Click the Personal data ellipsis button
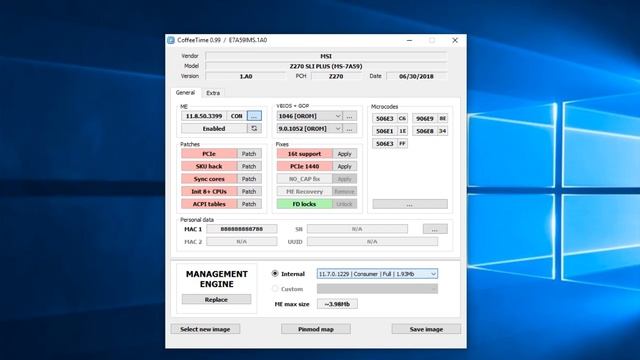Screen dimensions: 640x360 pos(435,229)
